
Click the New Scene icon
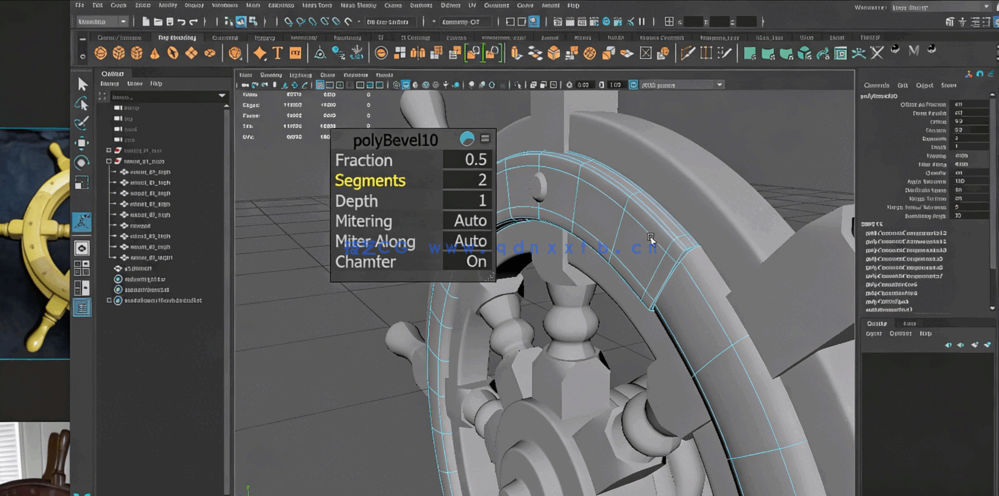(146, 22)
